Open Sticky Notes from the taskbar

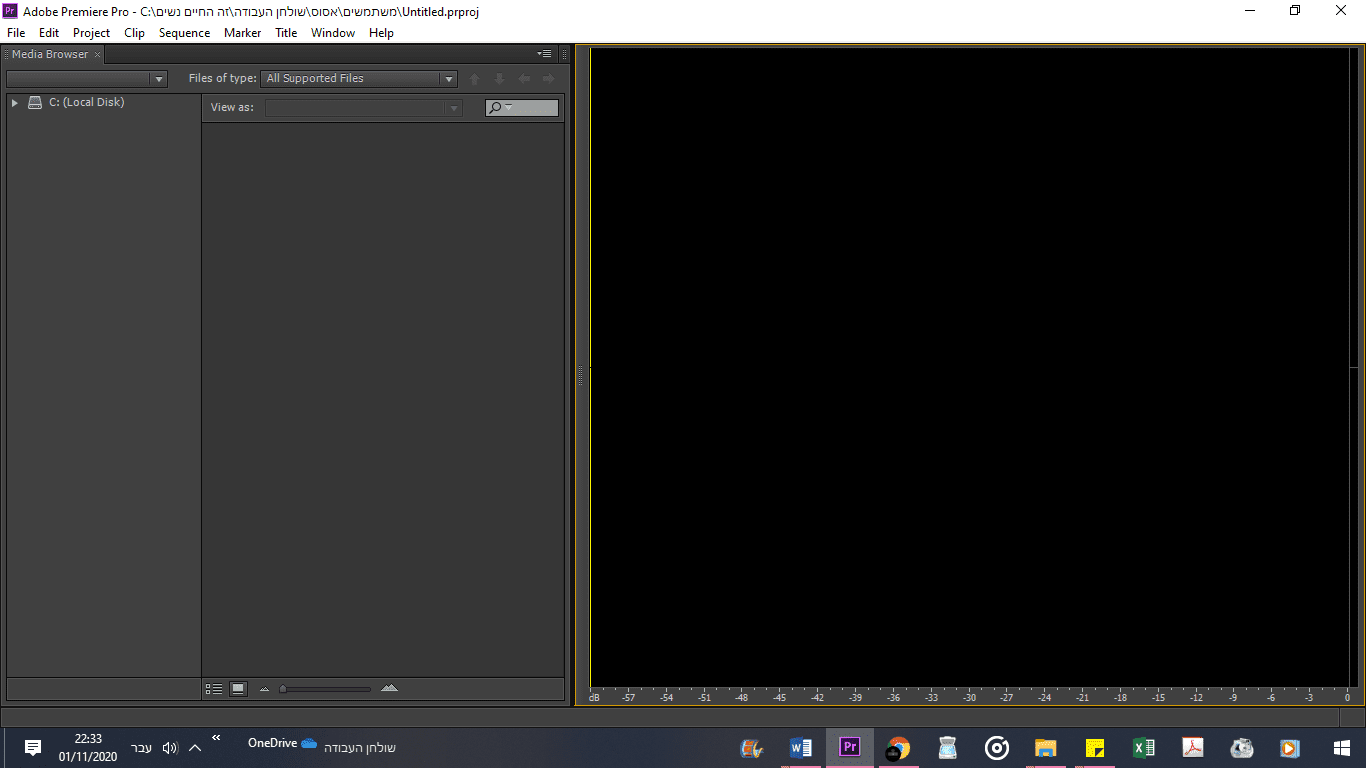(1094, 748)
